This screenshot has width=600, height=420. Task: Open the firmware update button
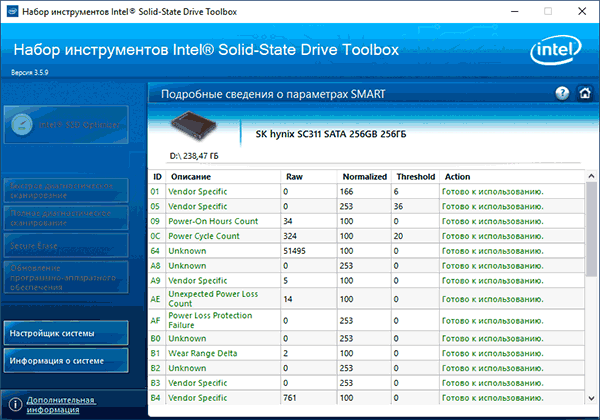point(66,278)
